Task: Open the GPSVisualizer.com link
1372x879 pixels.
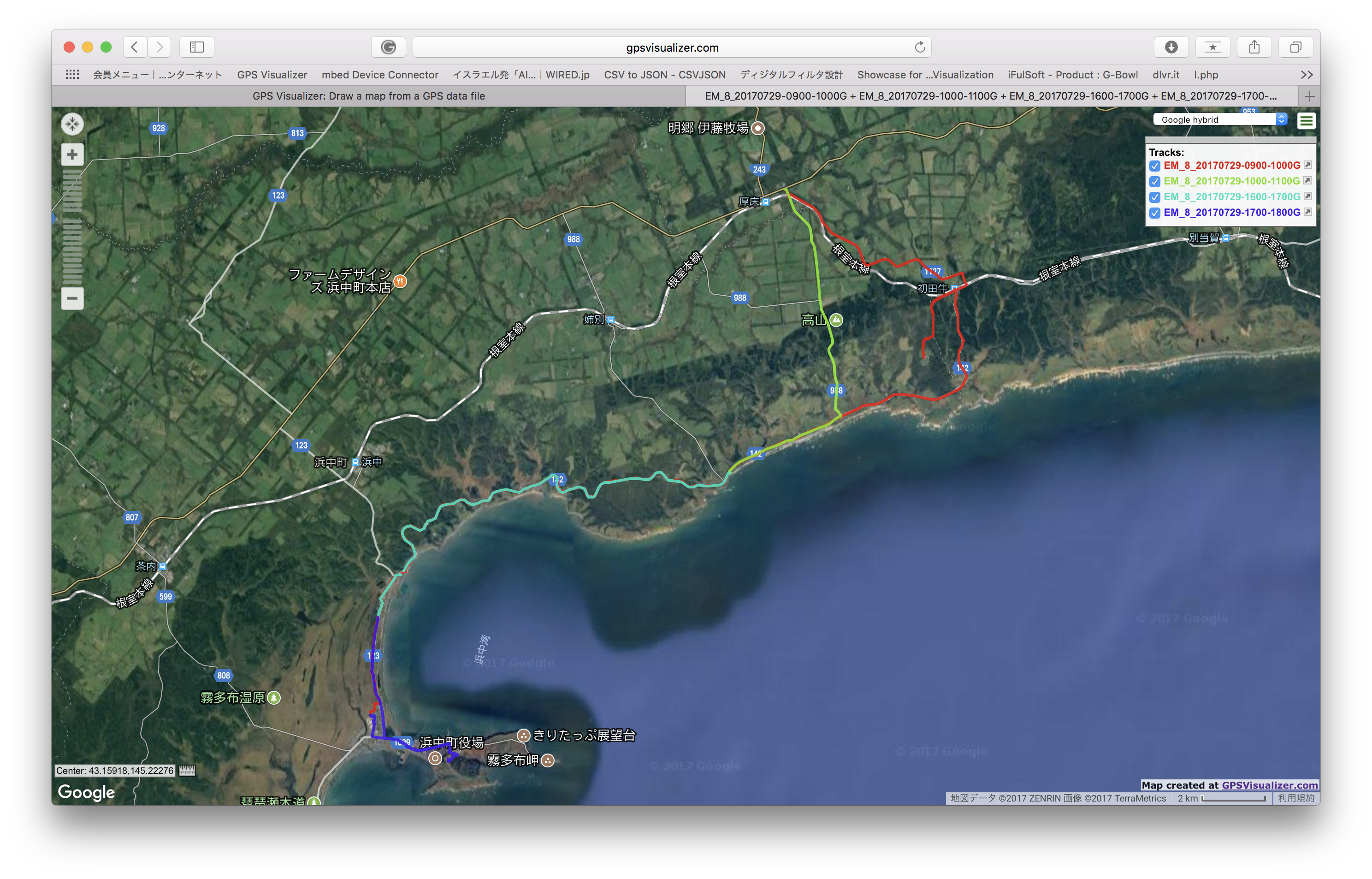Action: click(x=1269, y=785)
